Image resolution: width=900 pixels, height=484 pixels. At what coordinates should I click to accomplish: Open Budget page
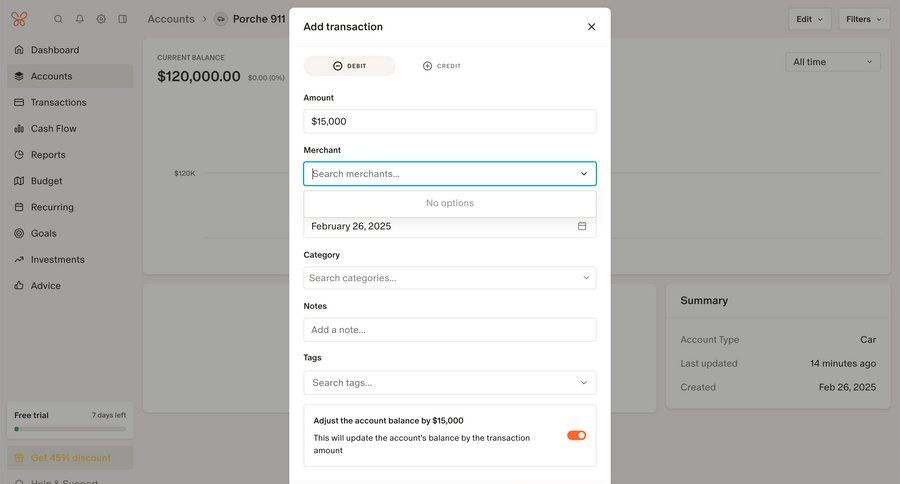click(71, 181)
